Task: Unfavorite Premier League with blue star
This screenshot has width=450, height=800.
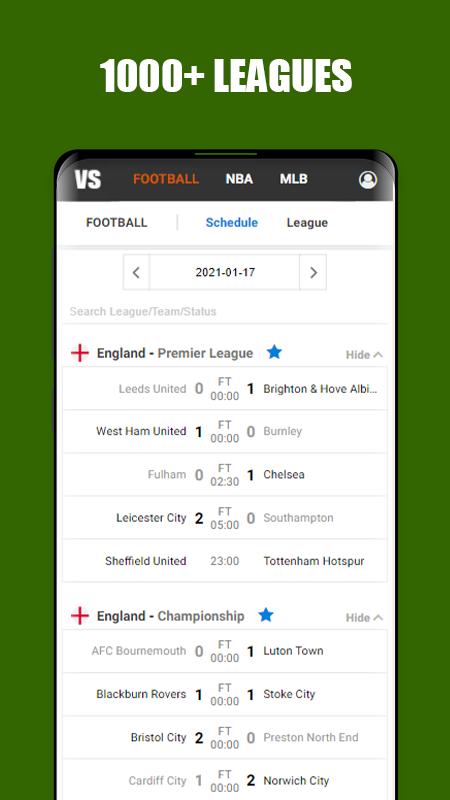Action: coord(274,352)
